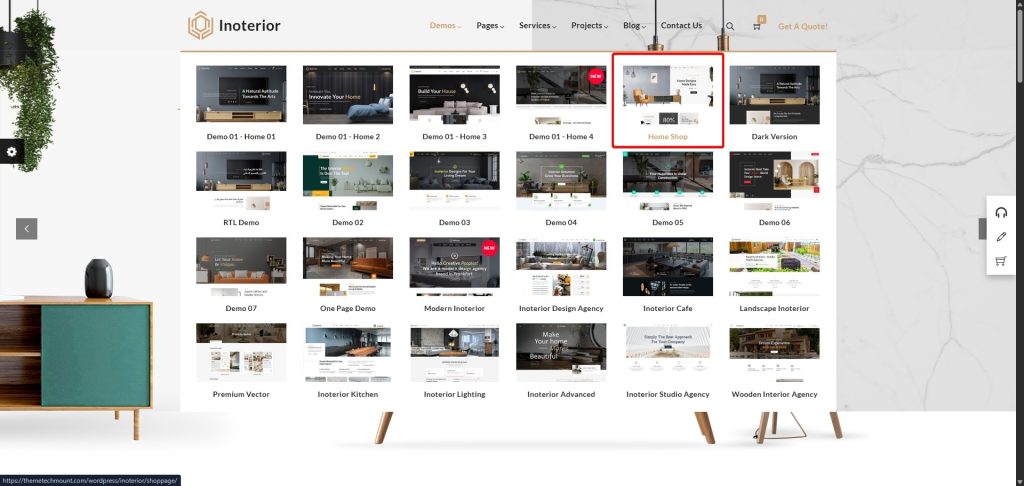Open the Projects menu
The height and width of the screenshot is (486, 1024).
590,26
